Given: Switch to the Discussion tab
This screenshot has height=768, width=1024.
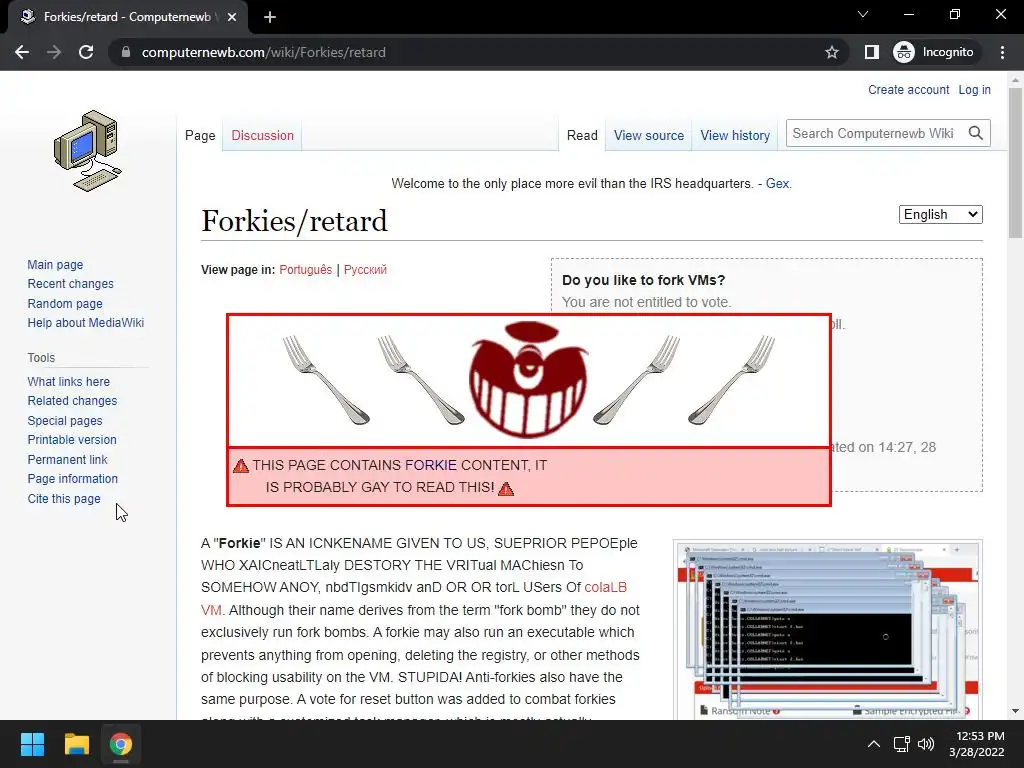Looking at the screenshot, I should pyautogui.click(x=263, y=135).
